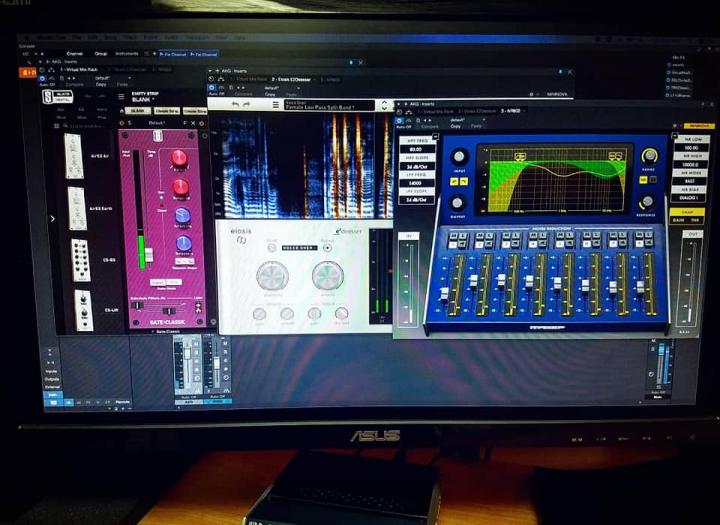
Task: Click the HPF FREQ value 80.00
Action: tap(416, 149)
